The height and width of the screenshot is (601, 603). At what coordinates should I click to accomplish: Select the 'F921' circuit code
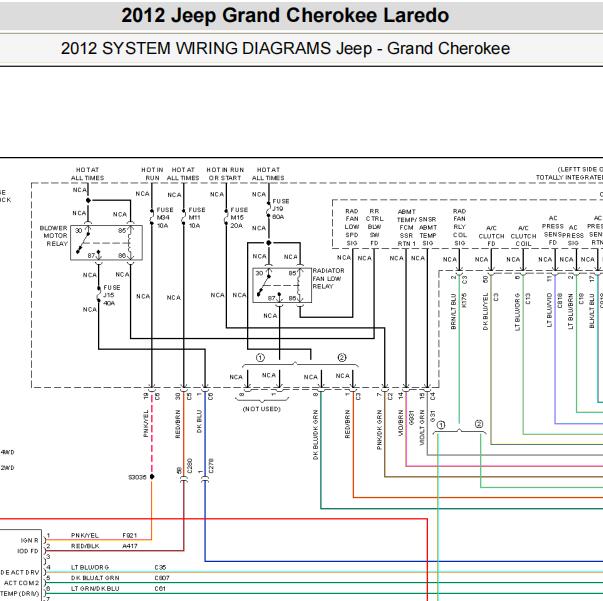130,535
